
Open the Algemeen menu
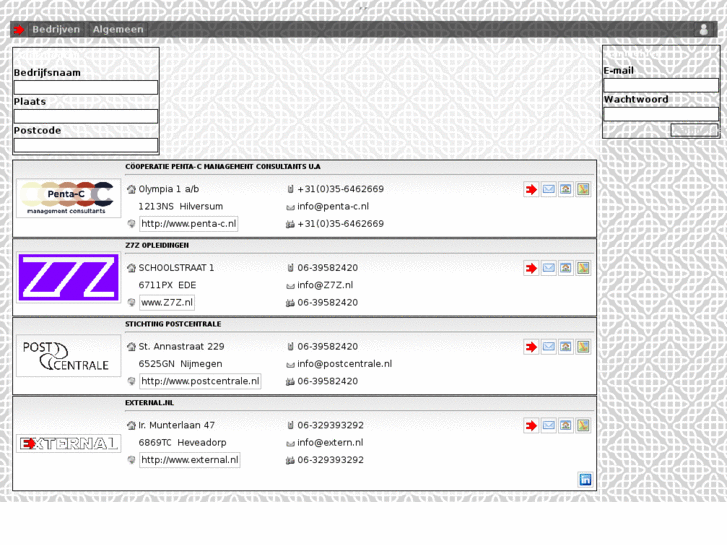118,30
